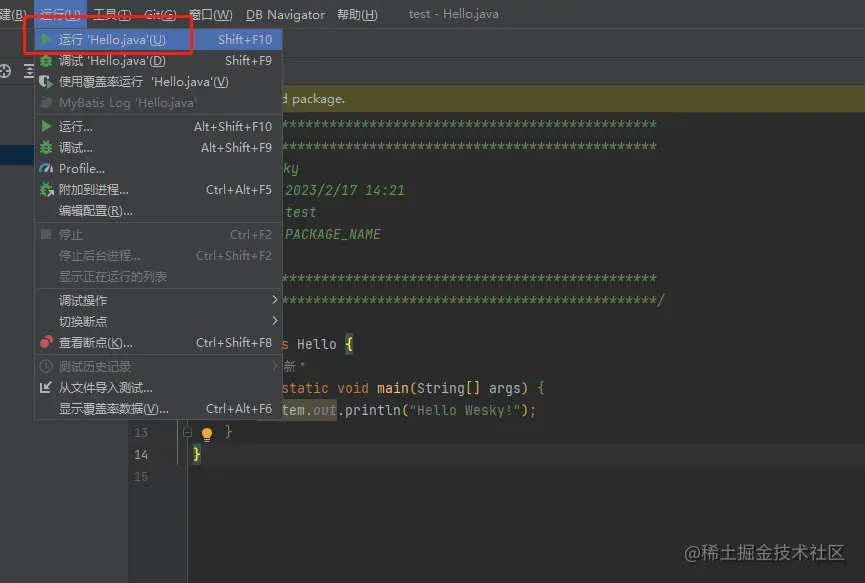Open the 窗口(W) menu bar item

click(211, 14)
